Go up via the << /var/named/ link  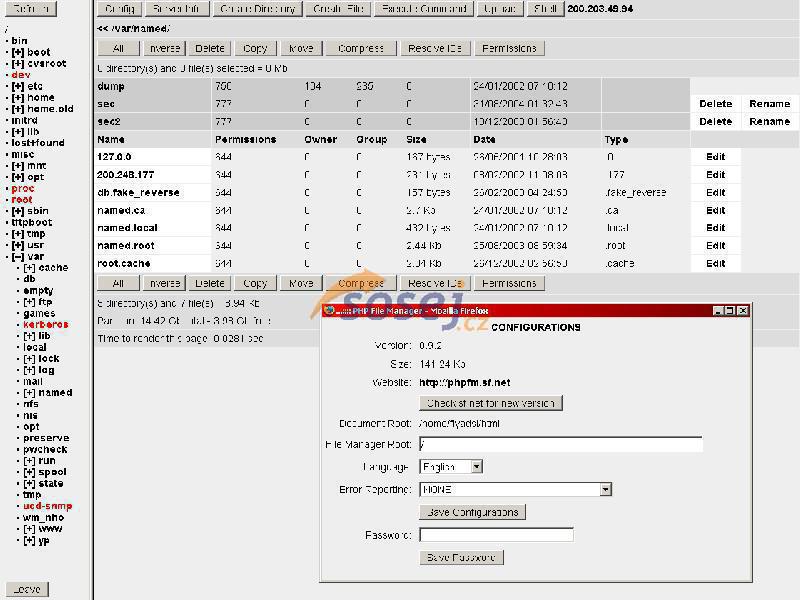click(133, 29)
